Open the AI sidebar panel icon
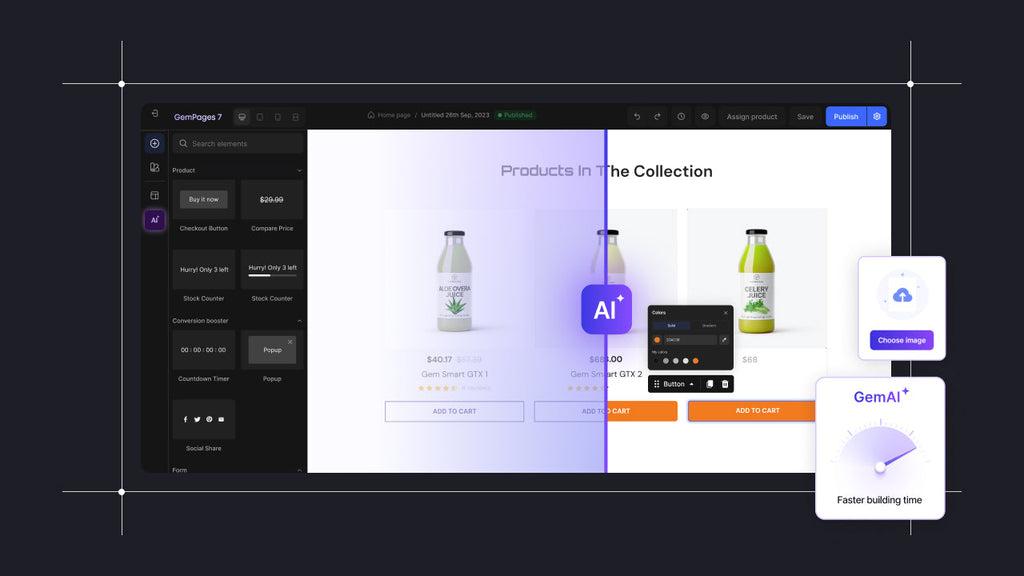This screenshot has height=576, width=1024. click(x=154, y=220)
